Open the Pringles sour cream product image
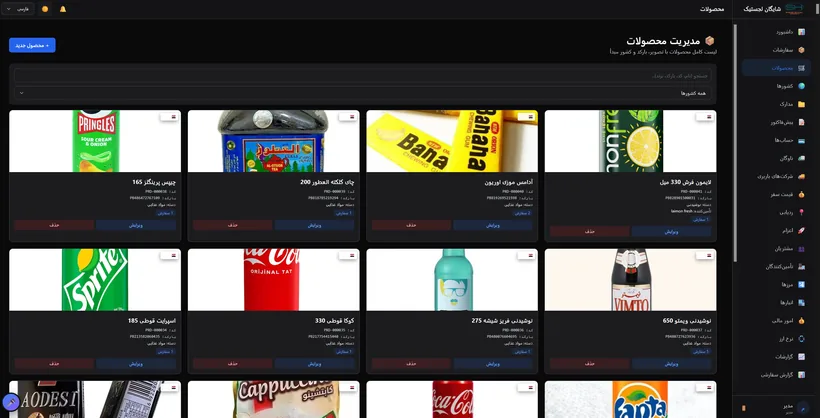This screenshot has height=418, width=820. click(x=95, y=141)
